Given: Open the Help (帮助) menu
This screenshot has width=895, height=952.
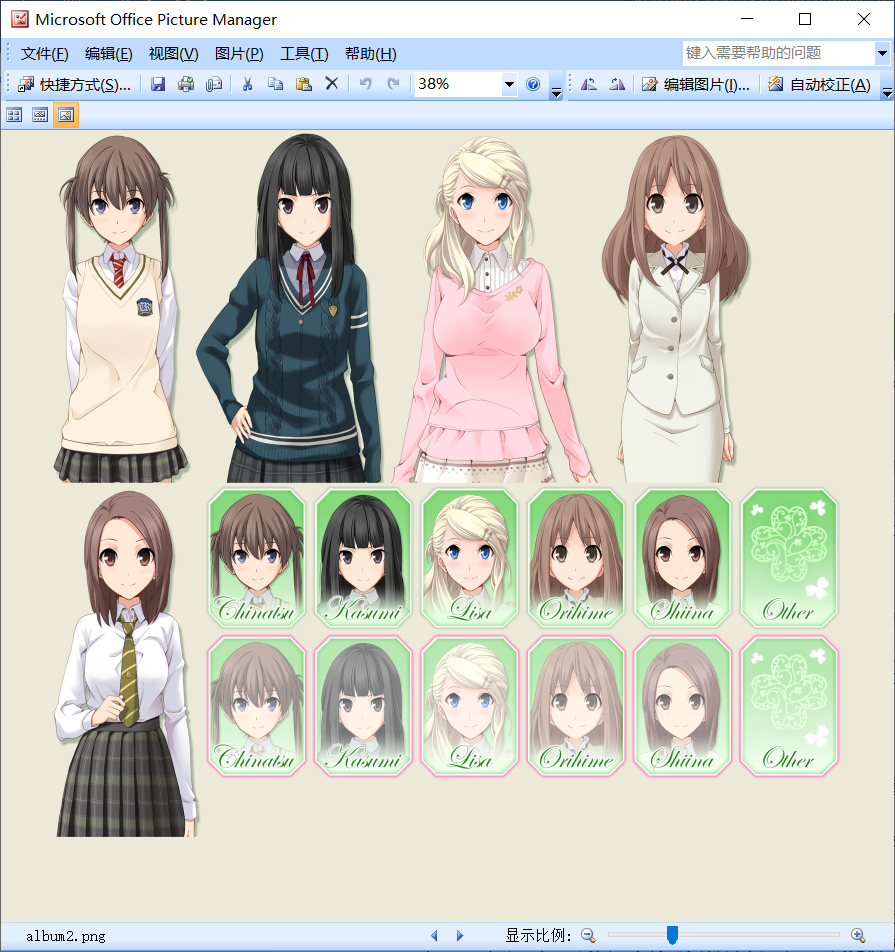Looking at the screenshot, I should (370, 54).
